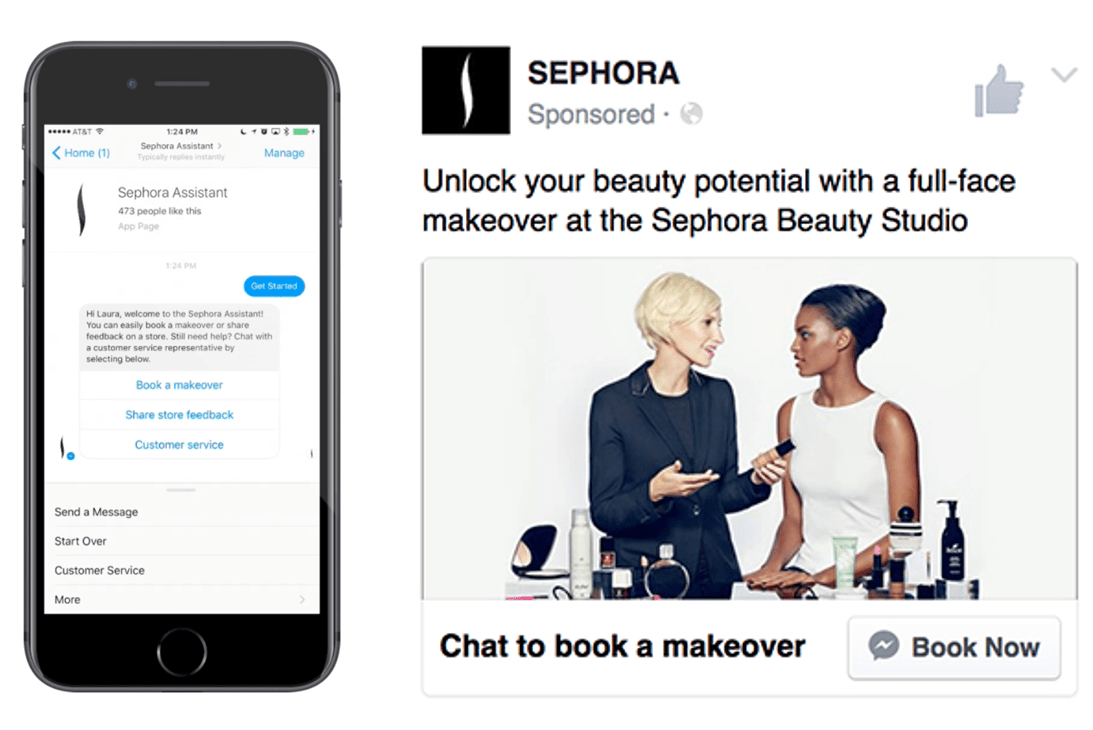Click the Book Now Messenger button

pos(954,647)
